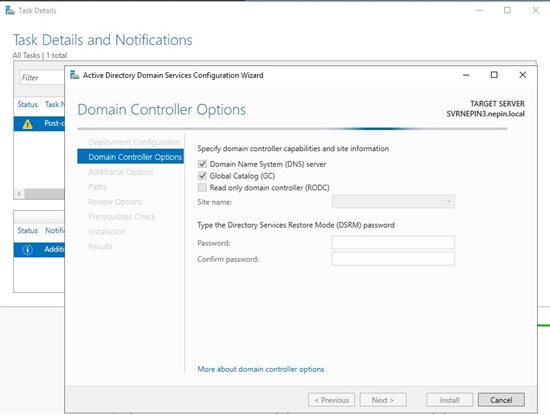Go to Installation step
The height and width of the screenshot is (415, 550).
tap(107, 232)
